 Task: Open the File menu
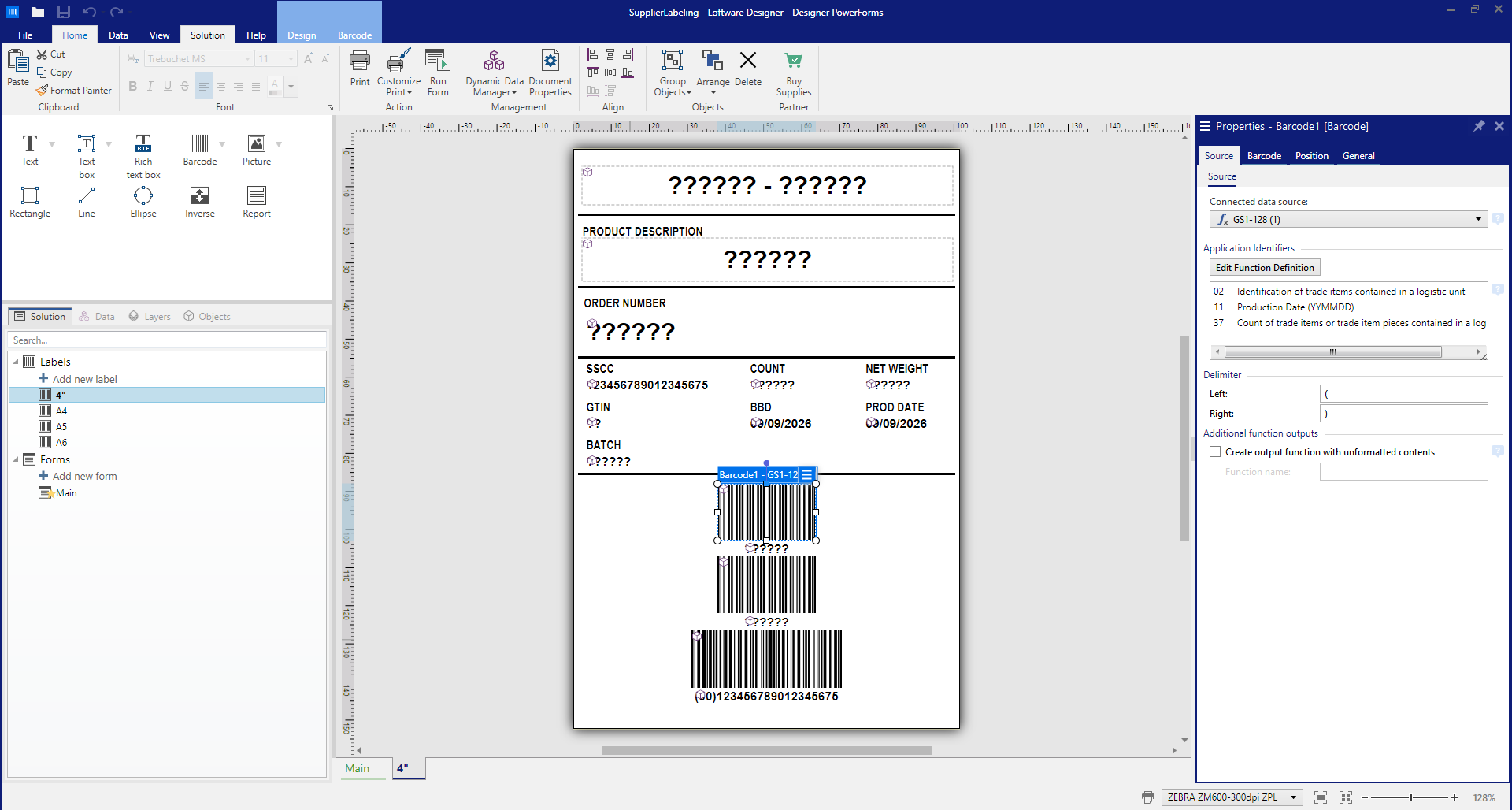[25, 35]
